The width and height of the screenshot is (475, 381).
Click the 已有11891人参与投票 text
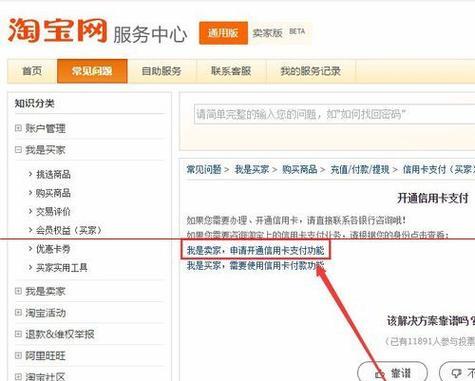coord(431,341)
